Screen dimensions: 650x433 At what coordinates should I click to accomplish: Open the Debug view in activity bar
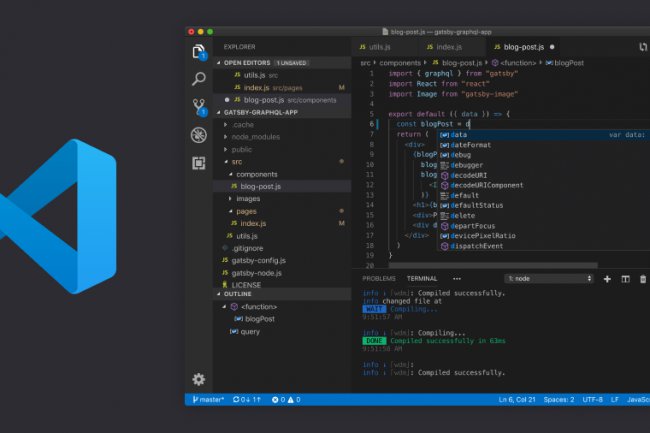[199, 135]
